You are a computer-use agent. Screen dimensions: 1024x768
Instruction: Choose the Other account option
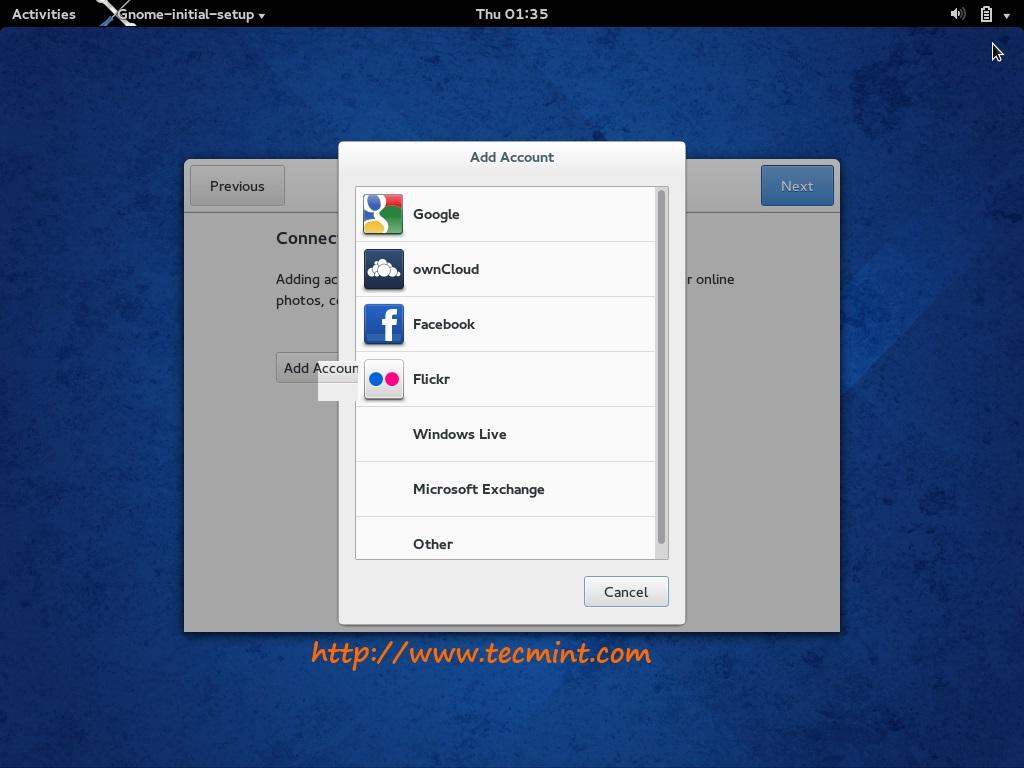[433, 543]
